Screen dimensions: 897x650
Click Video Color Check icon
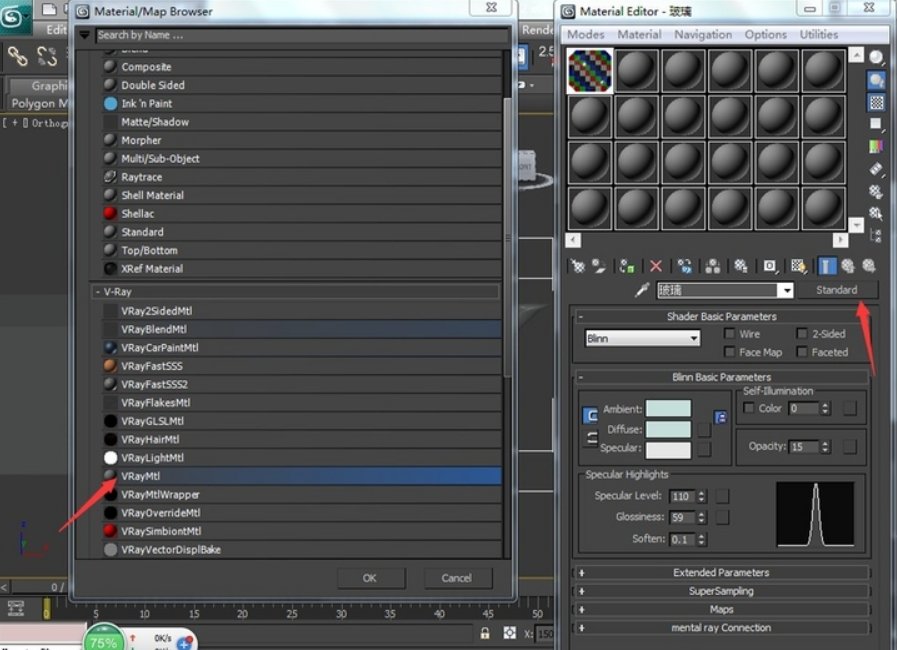(x=876, y=146)
